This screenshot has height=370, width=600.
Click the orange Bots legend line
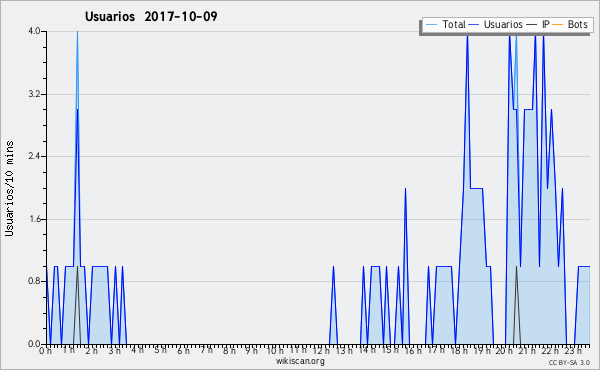pos(558,24)
